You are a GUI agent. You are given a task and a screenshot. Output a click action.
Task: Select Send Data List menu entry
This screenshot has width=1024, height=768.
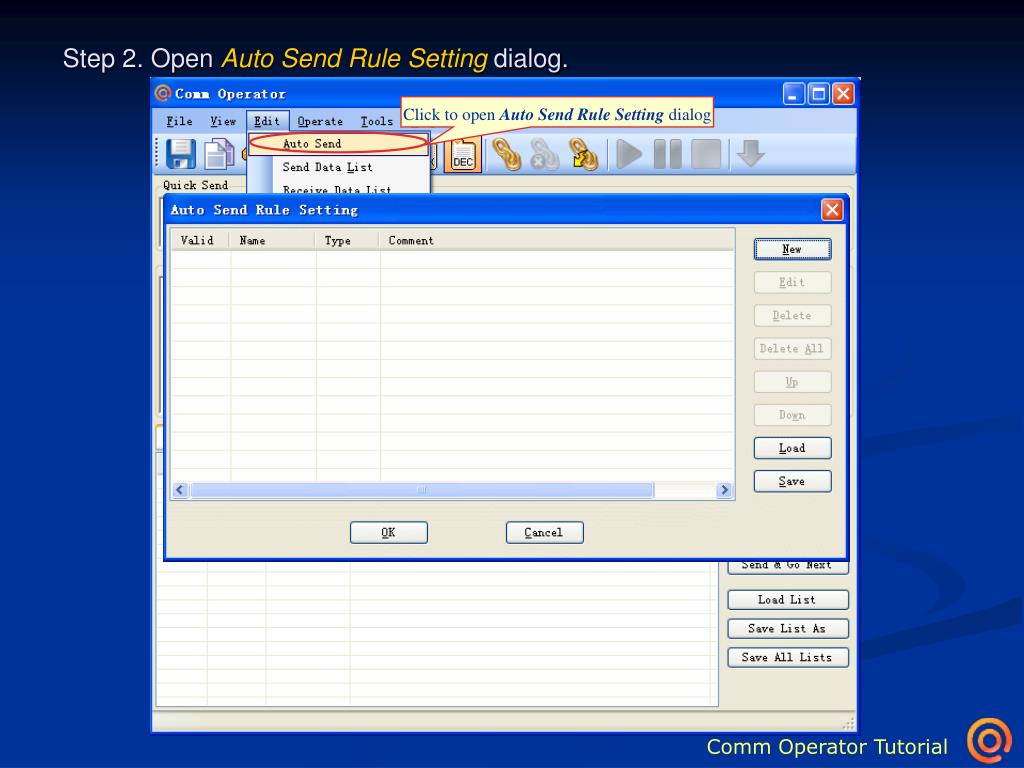(327, 167)
